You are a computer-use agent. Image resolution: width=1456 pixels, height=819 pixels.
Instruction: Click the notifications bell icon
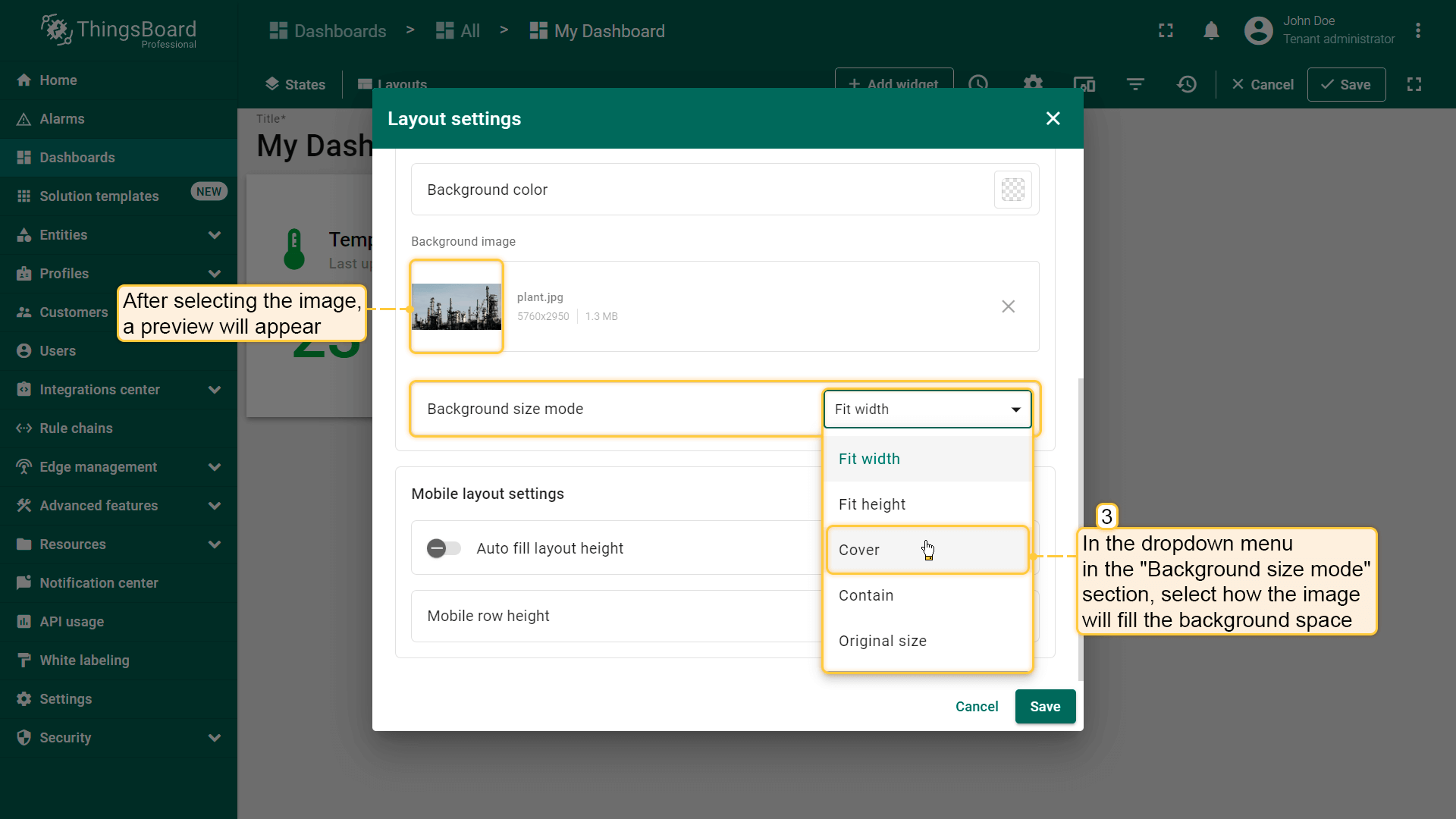click(x=1211, y=31)
